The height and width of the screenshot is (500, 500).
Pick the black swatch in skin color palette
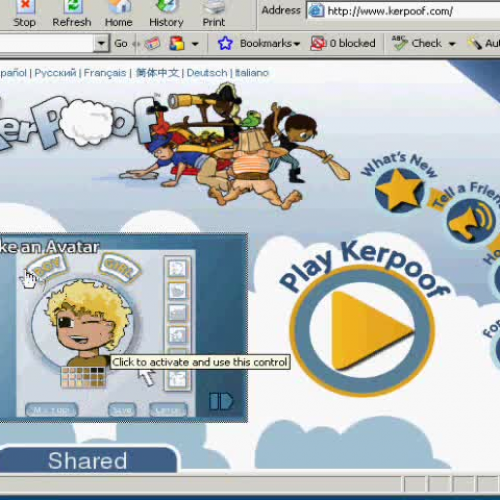pos(101,370)
